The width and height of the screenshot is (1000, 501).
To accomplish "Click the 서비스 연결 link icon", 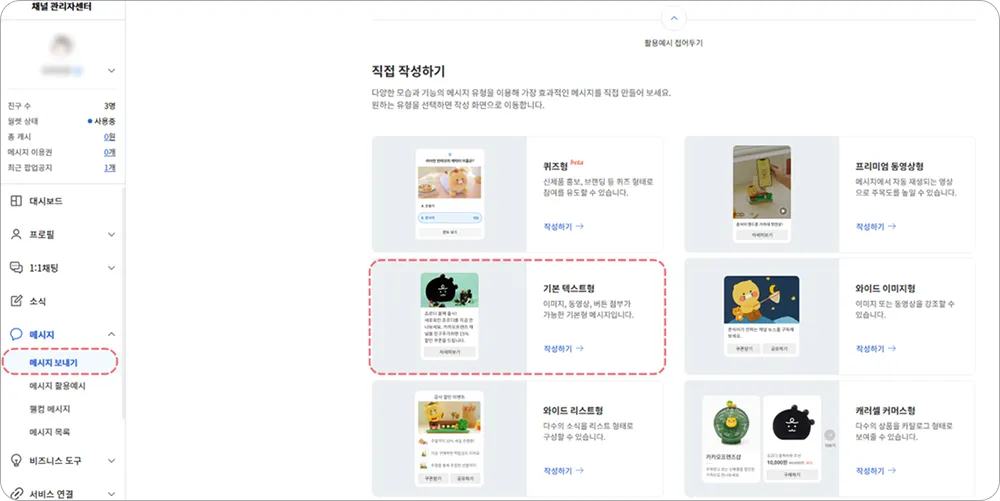I will tap(17, 493).
